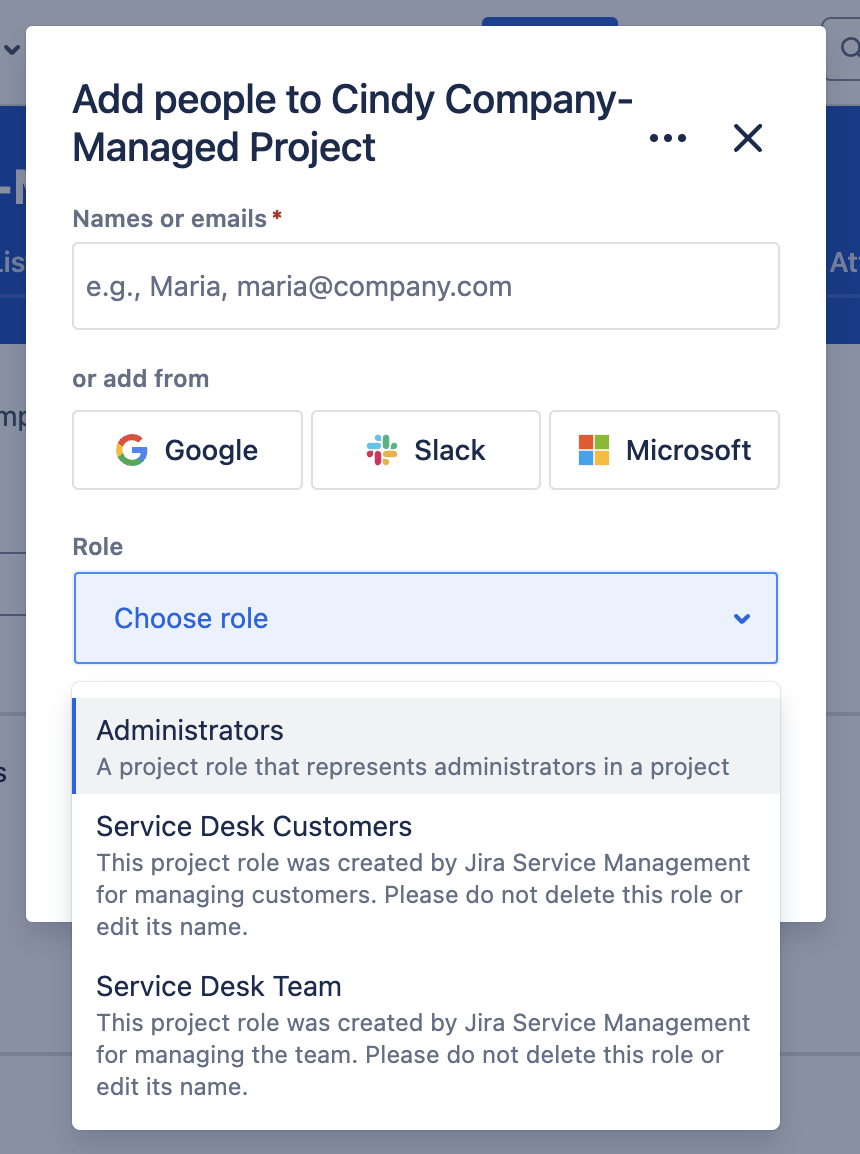Add people from Slack
Image resolution: width=860 pixels, height=1154 pixels.
point(425,450)
